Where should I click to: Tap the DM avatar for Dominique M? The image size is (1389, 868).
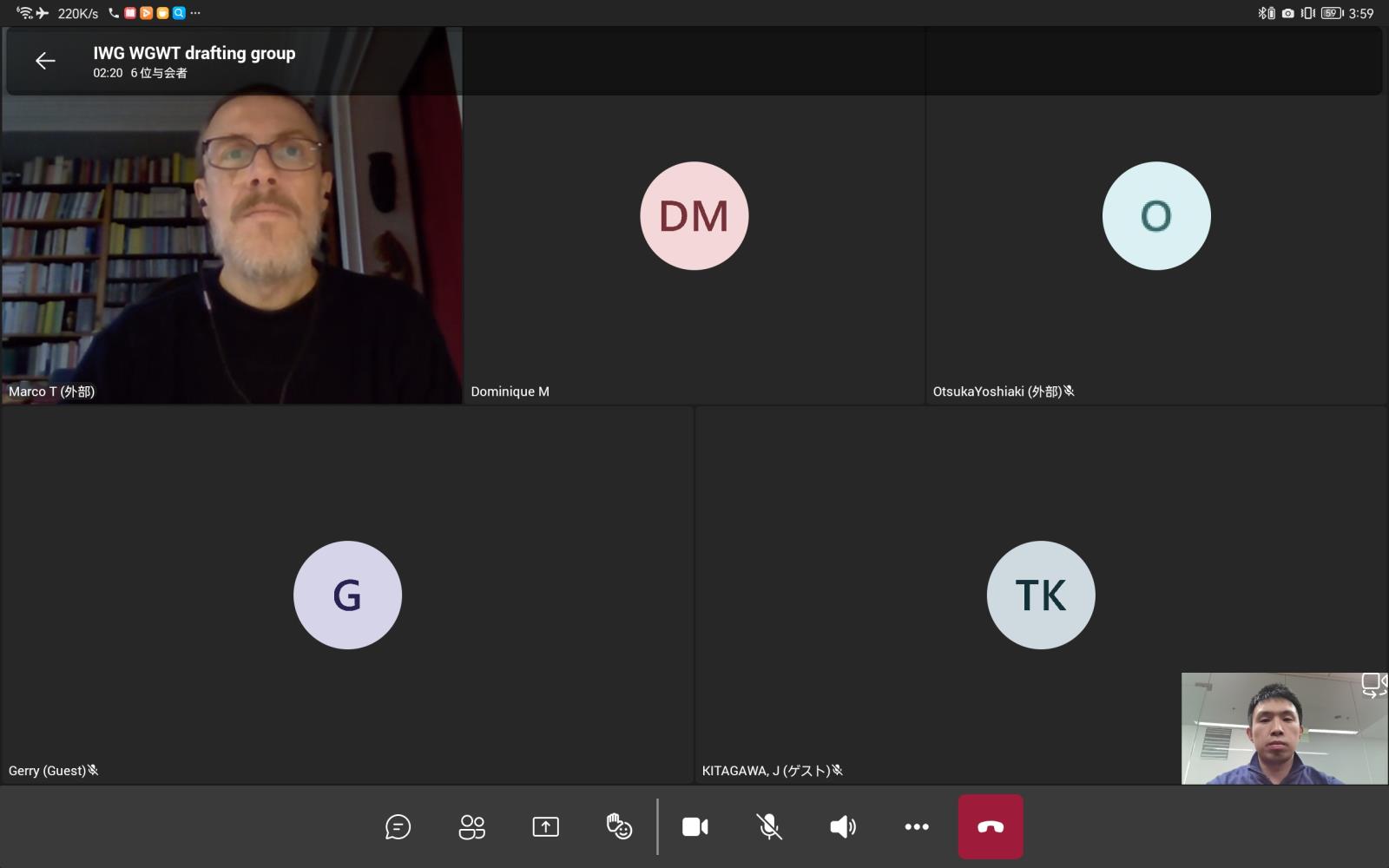pyautogui.click(x=694, y=216)
